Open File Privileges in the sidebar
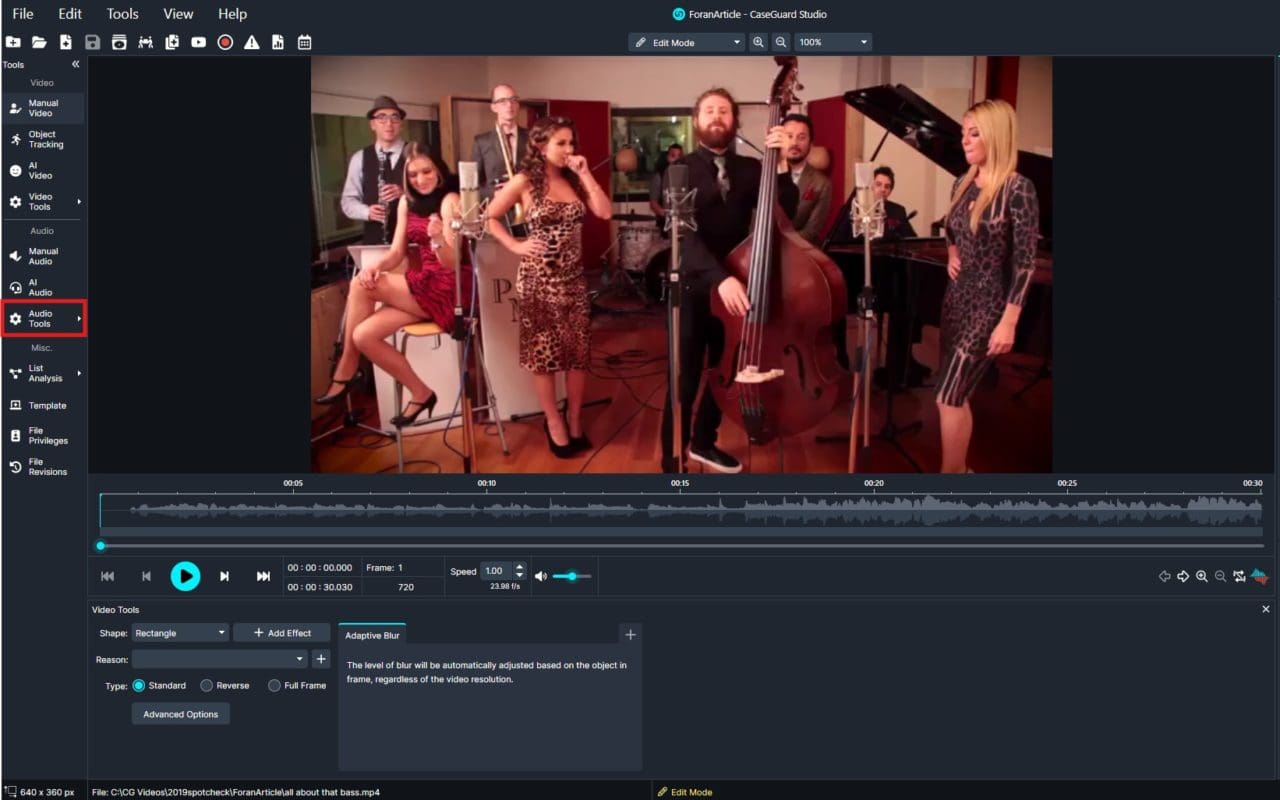This screenshot has height=800, width=1280. 43,435
